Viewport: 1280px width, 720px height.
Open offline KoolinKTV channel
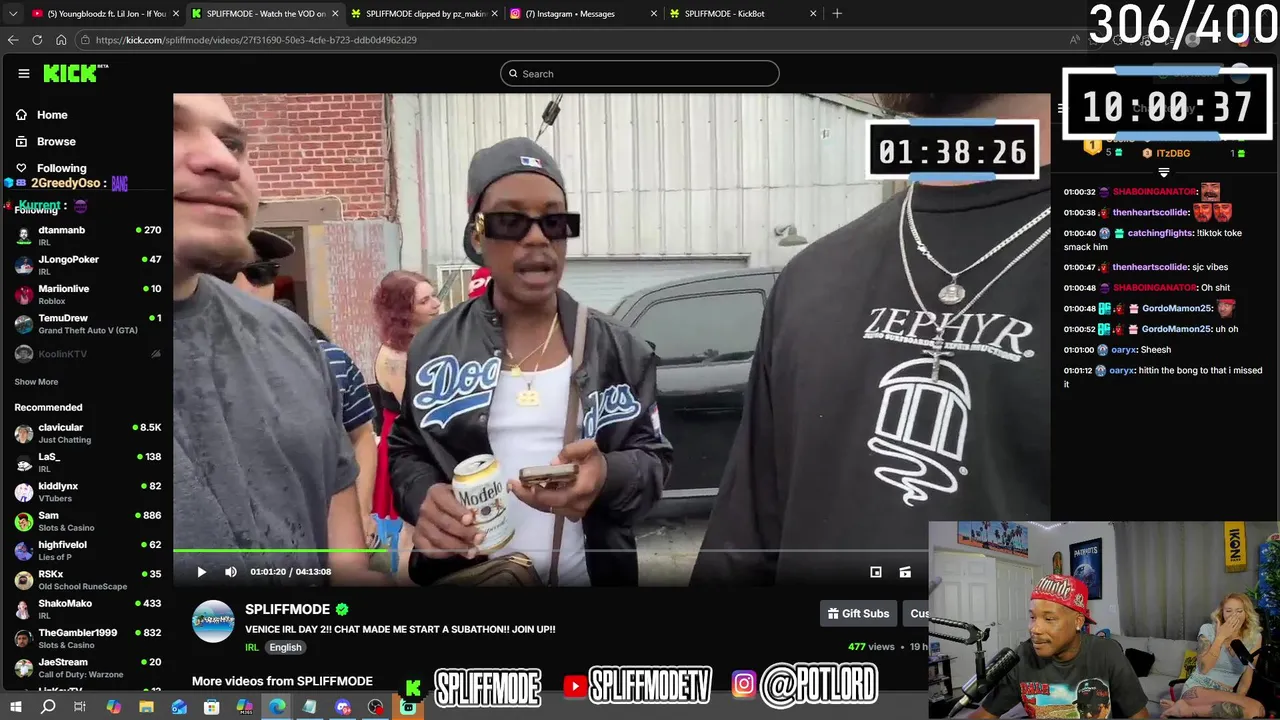88,354
